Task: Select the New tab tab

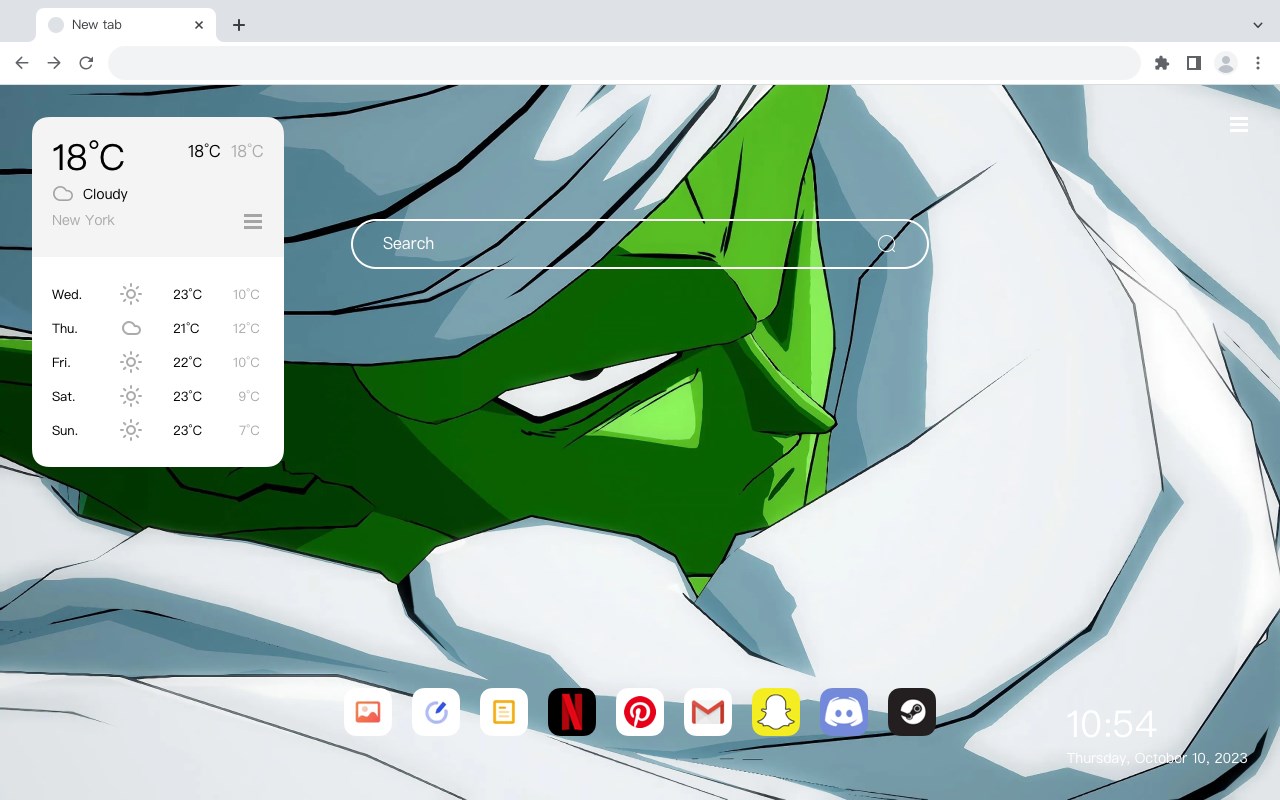Action: point(126,25)
